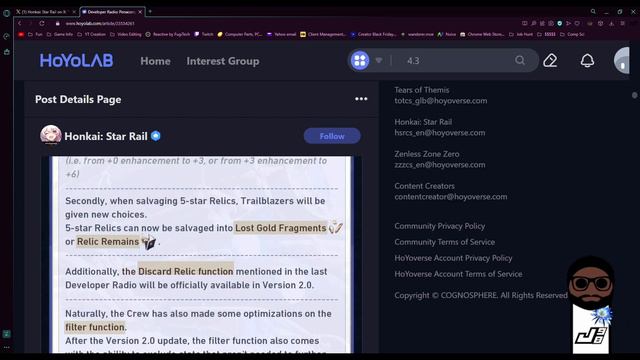The width and height of the screenshot is (640, 360).
Task: Expand the game selector dropdown arrow
Action: 379,60
